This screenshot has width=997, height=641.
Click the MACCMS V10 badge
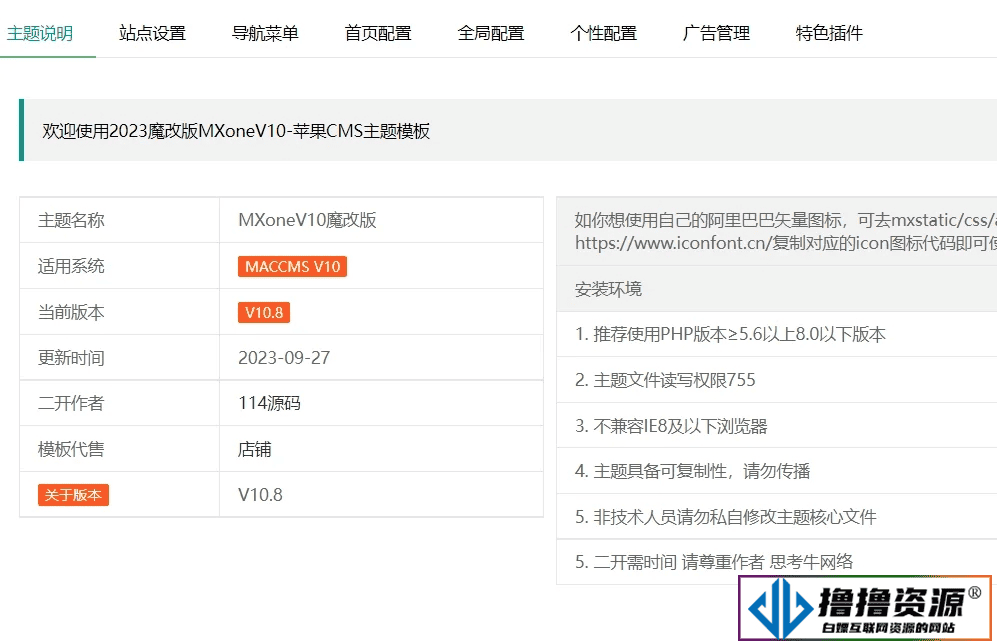pos(292,266)
